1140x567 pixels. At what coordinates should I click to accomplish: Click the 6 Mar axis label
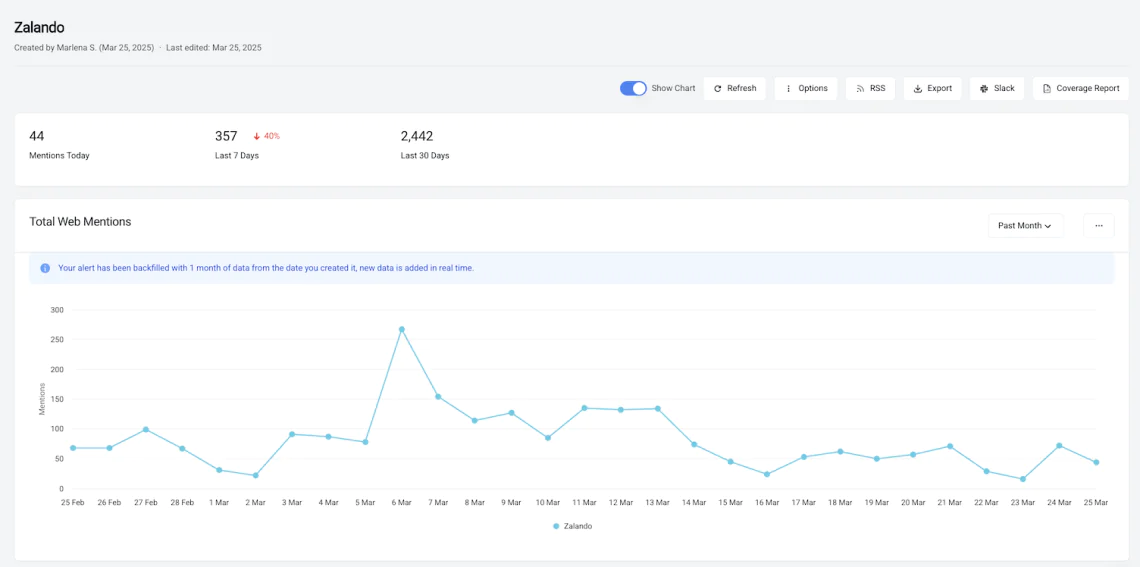pos(401,502)
